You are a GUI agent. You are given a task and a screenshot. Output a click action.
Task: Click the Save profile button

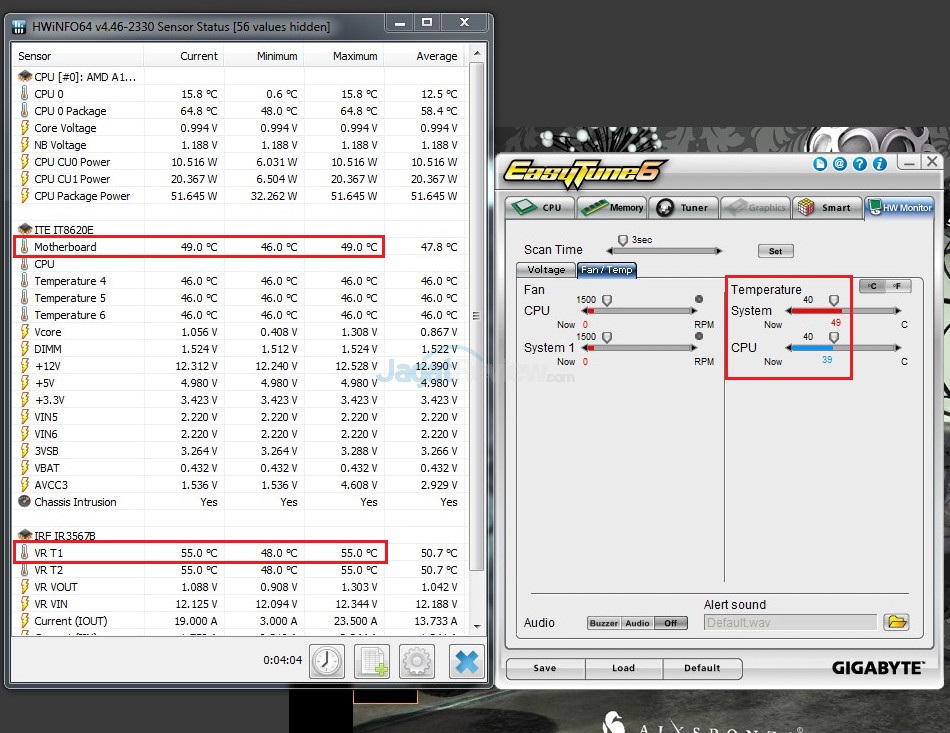(545, 668)
